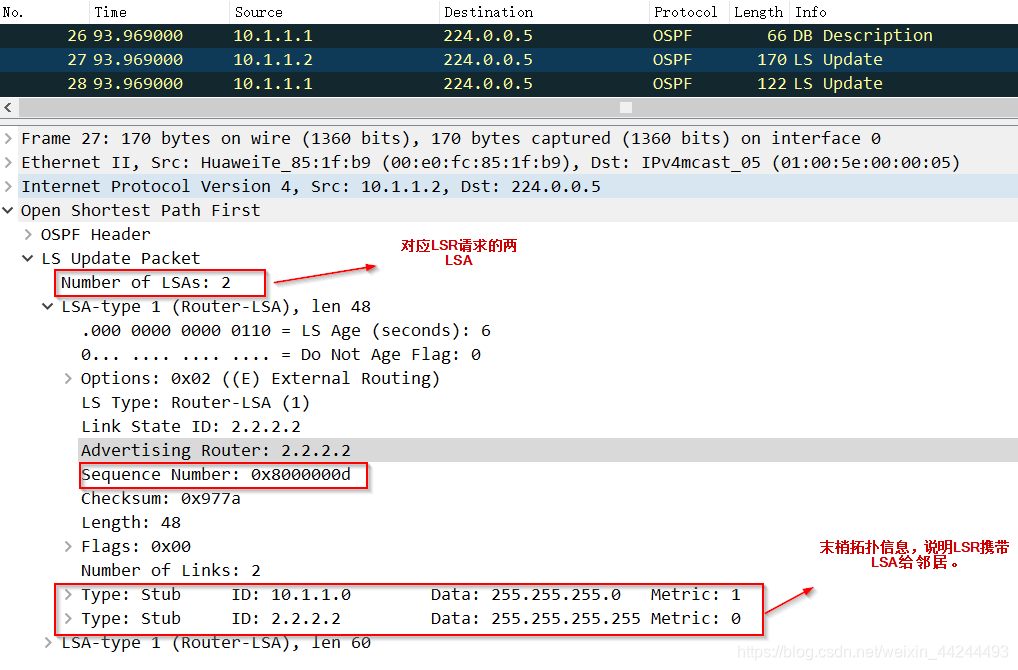
Task: Expand the Options: 0x02 field
Action: (68, 378)
